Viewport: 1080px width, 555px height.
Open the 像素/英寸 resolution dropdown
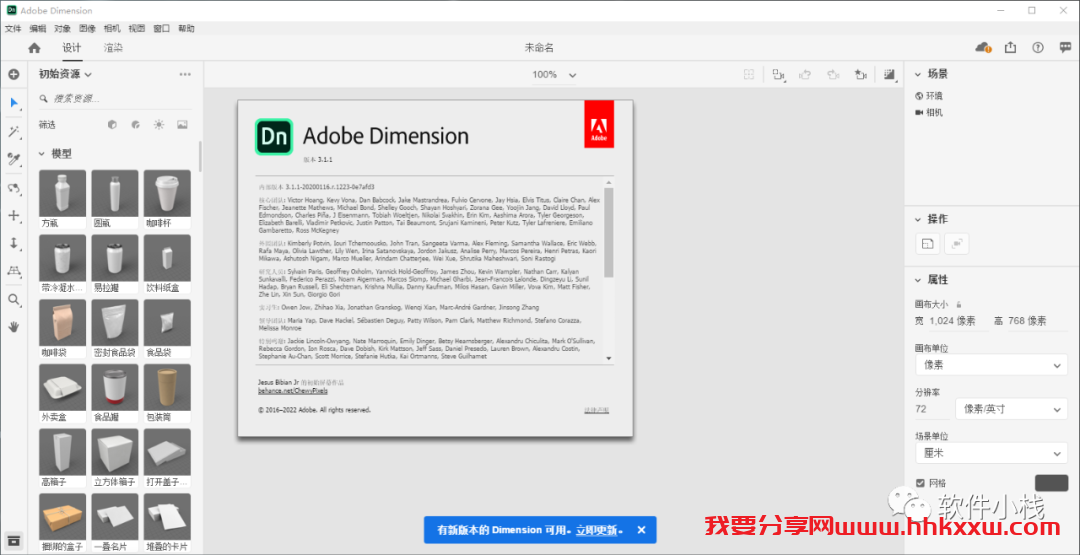[x=1011, y=409]
